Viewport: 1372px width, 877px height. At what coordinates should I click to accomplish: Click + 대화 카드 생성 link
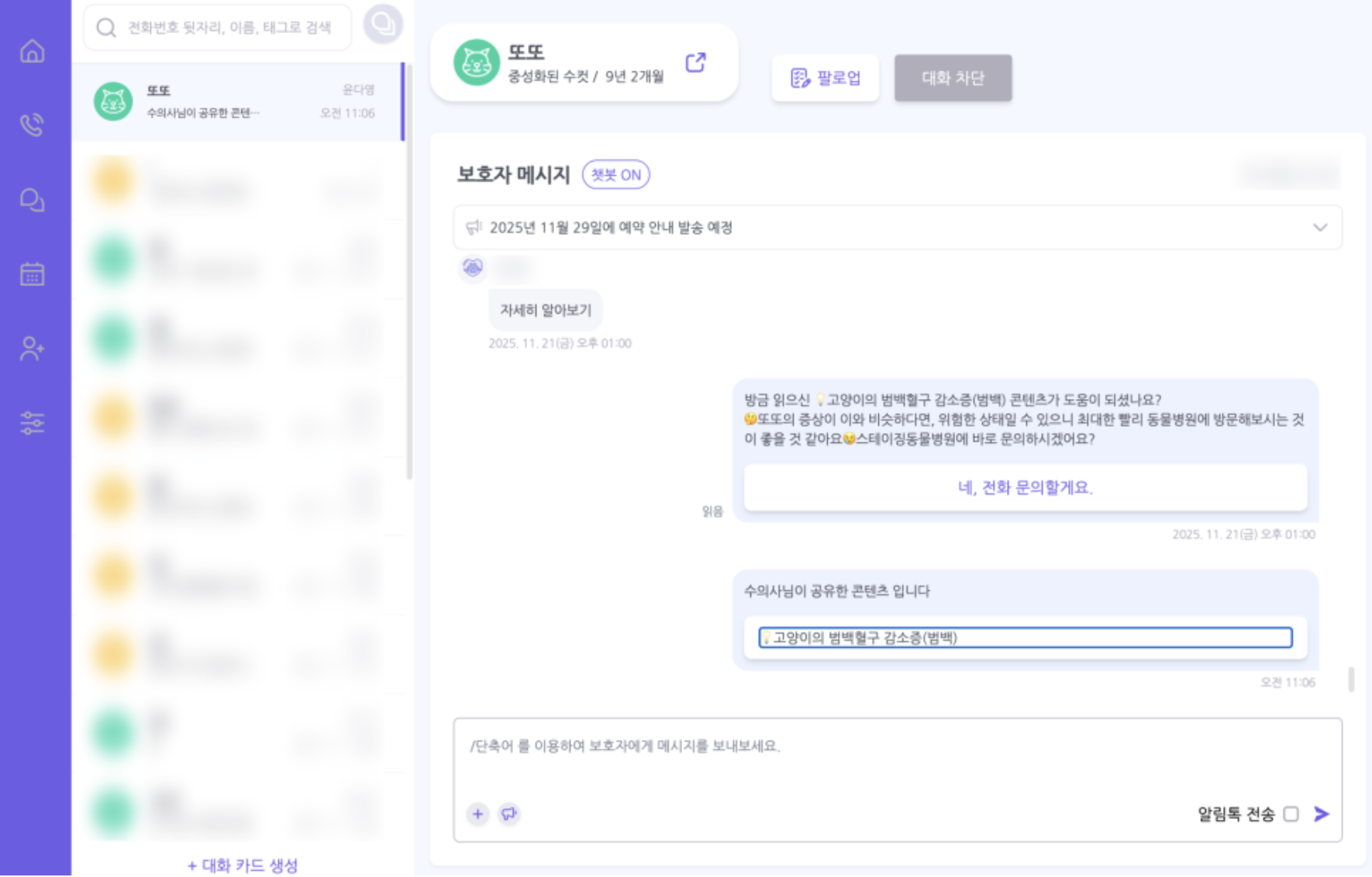(243, 865)
